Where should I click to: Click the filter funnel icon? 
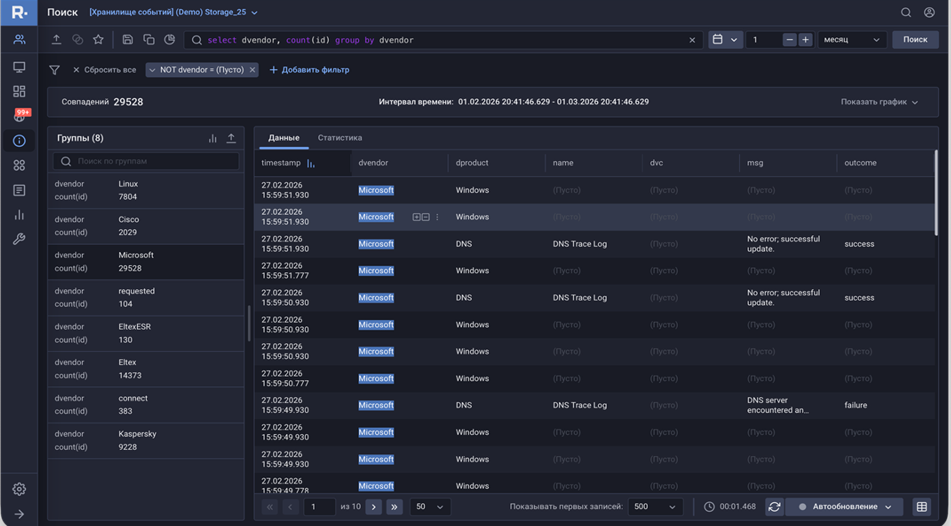pyautogui.click(x=55, y=70)
